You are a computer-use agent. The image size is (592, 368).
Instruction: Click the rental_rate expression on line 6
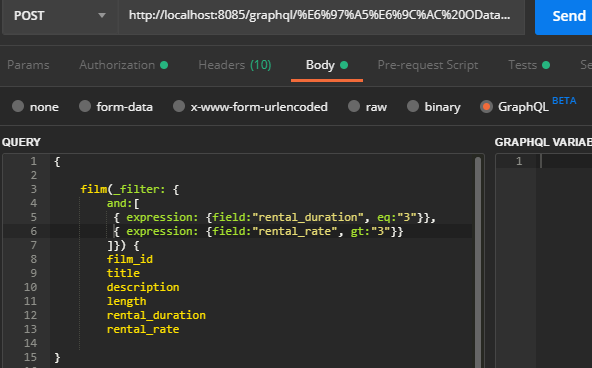pyautogui.click(x=258, y=231)
